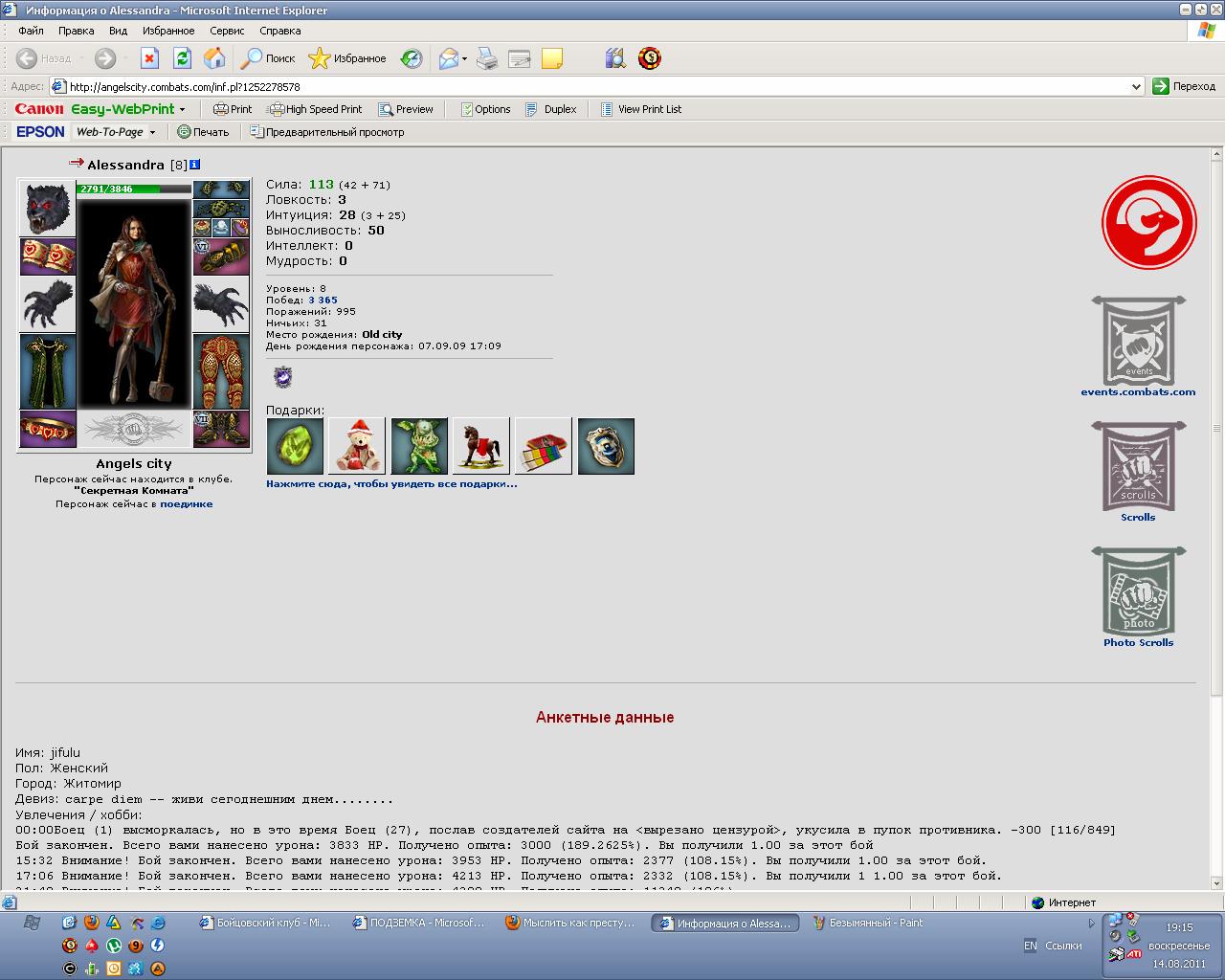1225x980 pixels.
Task: Refresh the page with green arrows icon
Action: [x=182, y=58]
